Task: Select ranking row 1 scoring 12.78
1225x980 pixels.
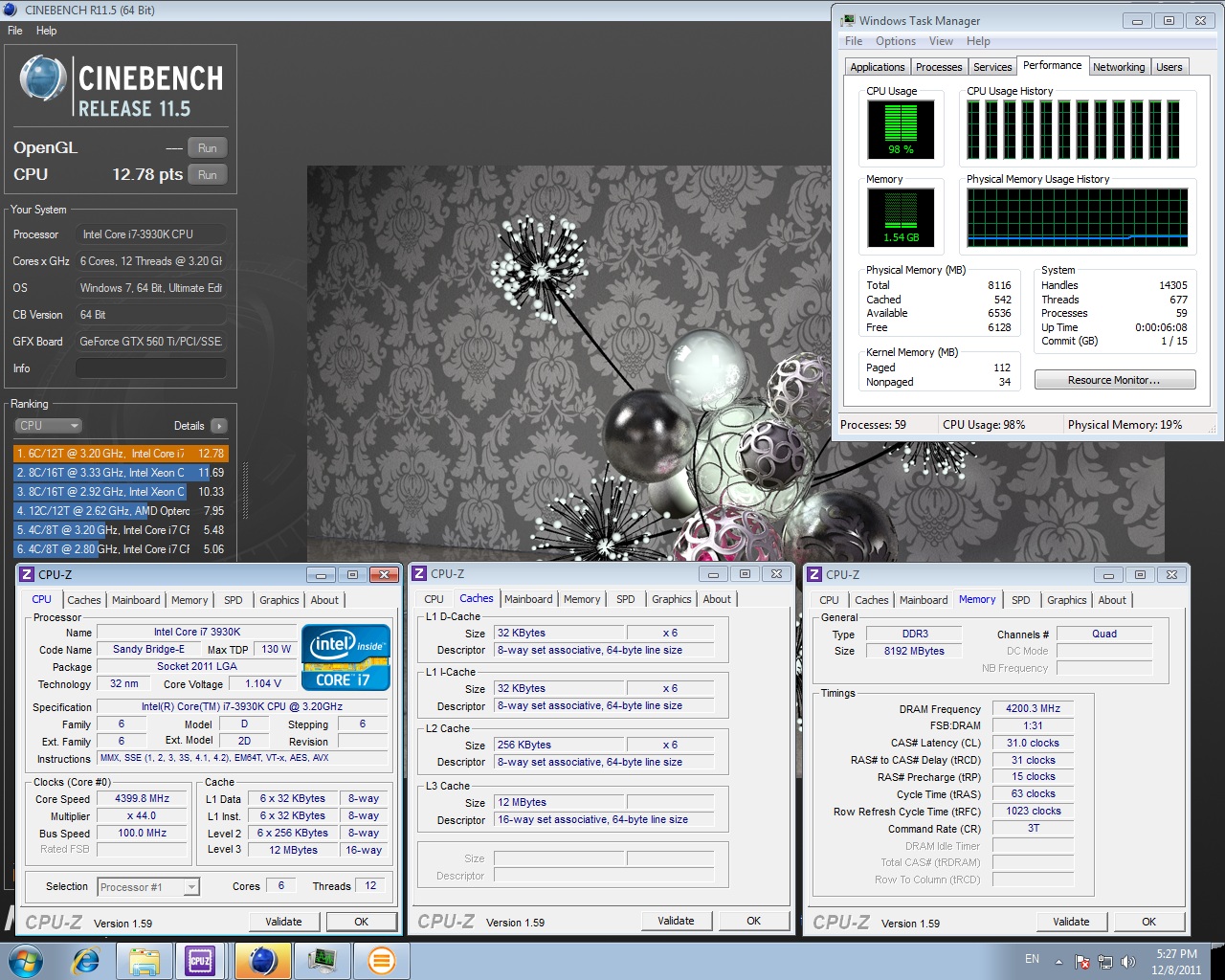Action: tap(121, 454)
